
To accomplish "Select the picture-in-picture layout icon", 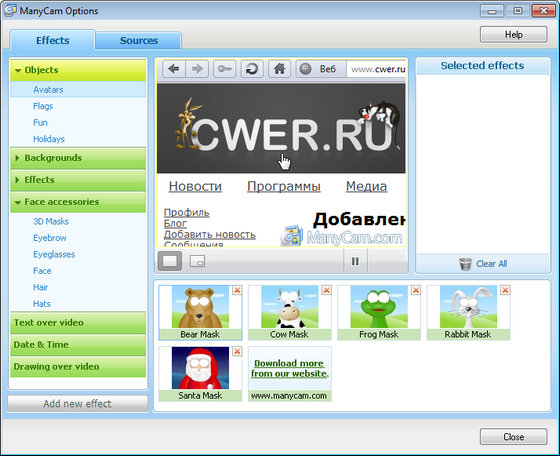I will (x=197, y=261).
